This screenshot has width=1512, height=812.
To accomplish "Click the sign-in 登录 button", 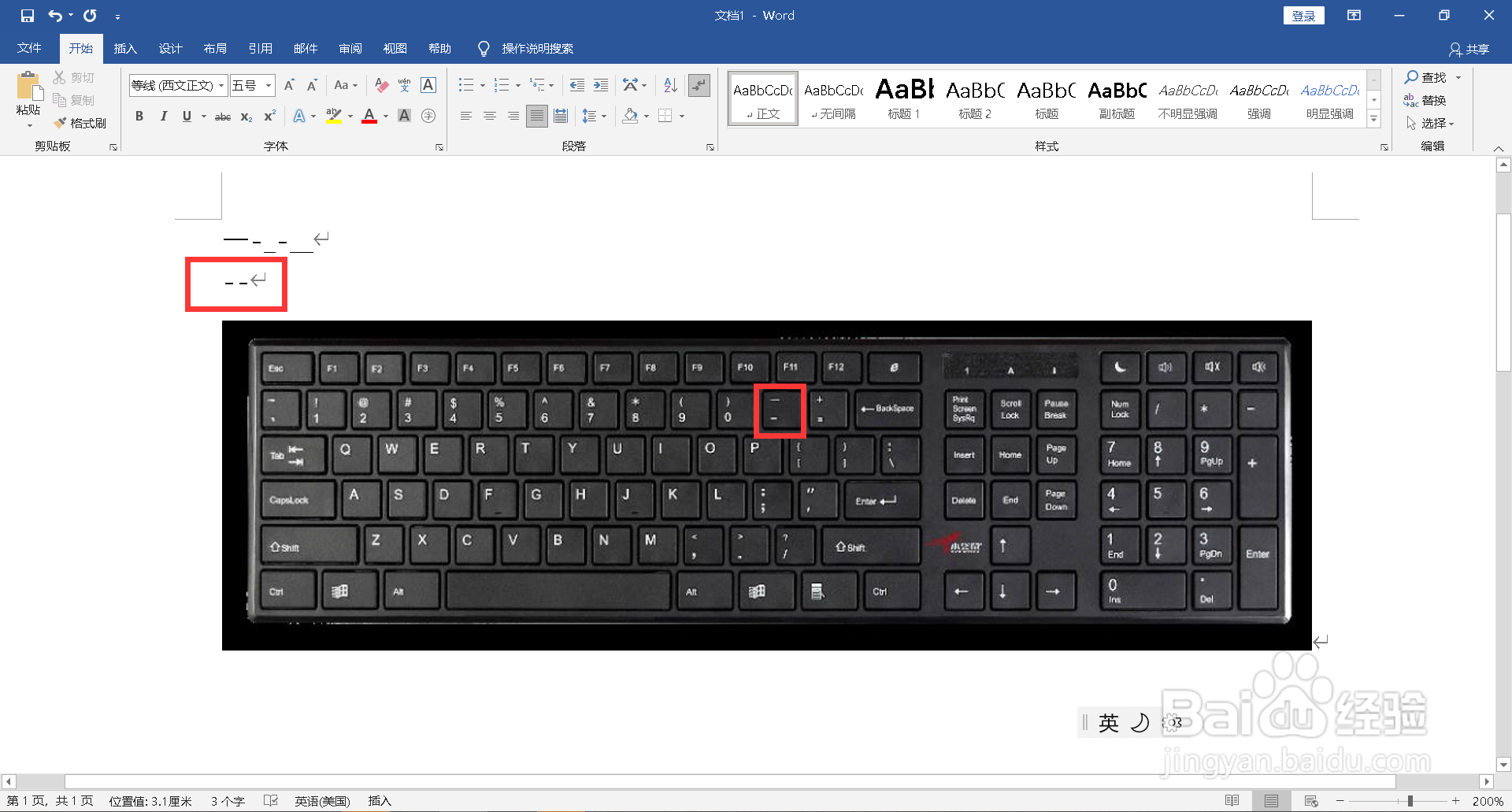I will point(1303,16).
